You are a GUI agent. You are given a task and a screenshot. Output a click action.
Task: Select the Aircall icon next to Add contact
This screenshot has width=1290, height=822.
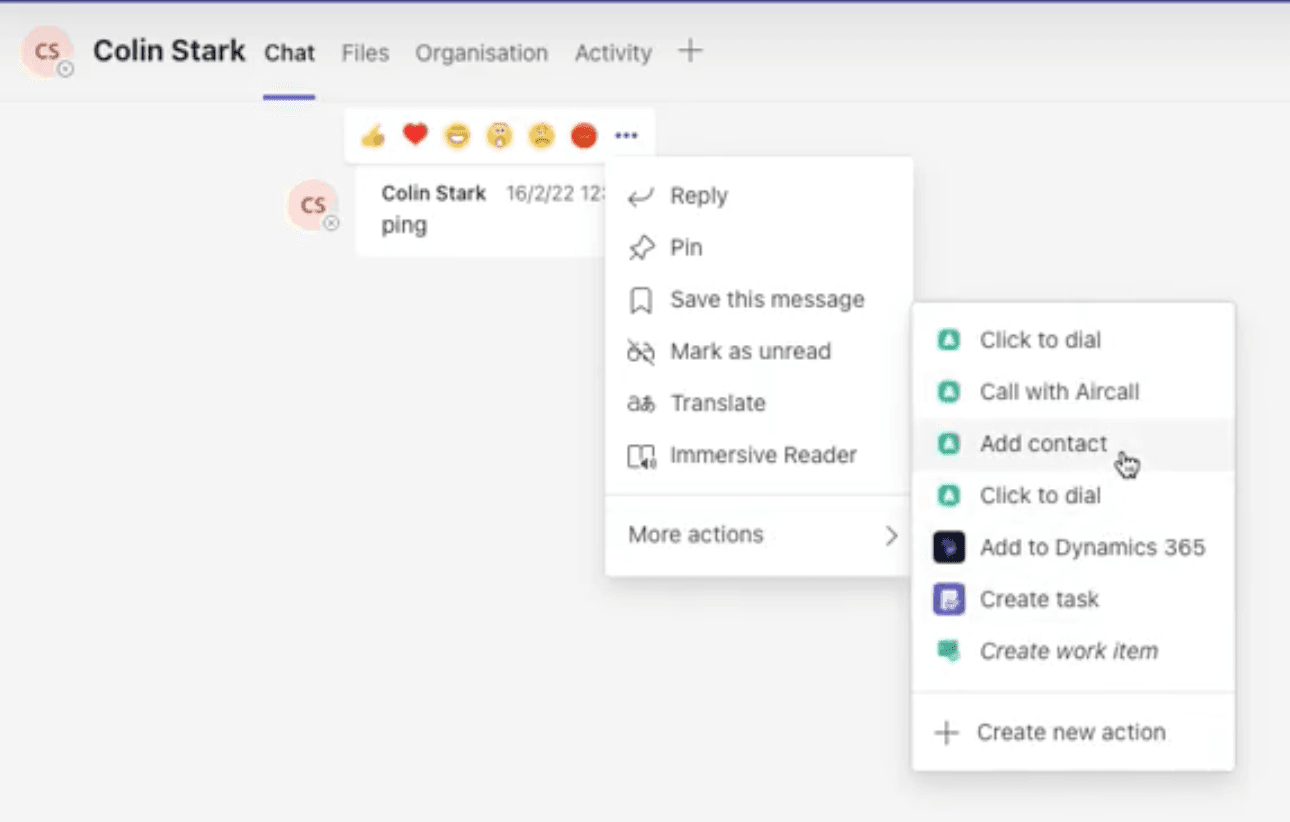948,443
